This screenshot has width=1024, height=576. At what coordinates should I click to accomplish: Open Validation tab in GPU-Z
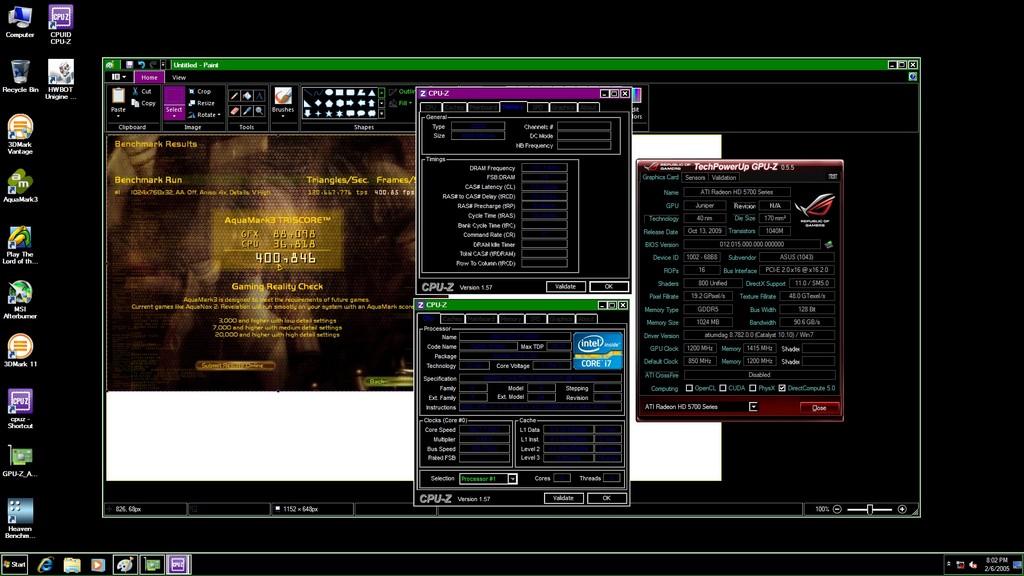click(x=724, y=178)
